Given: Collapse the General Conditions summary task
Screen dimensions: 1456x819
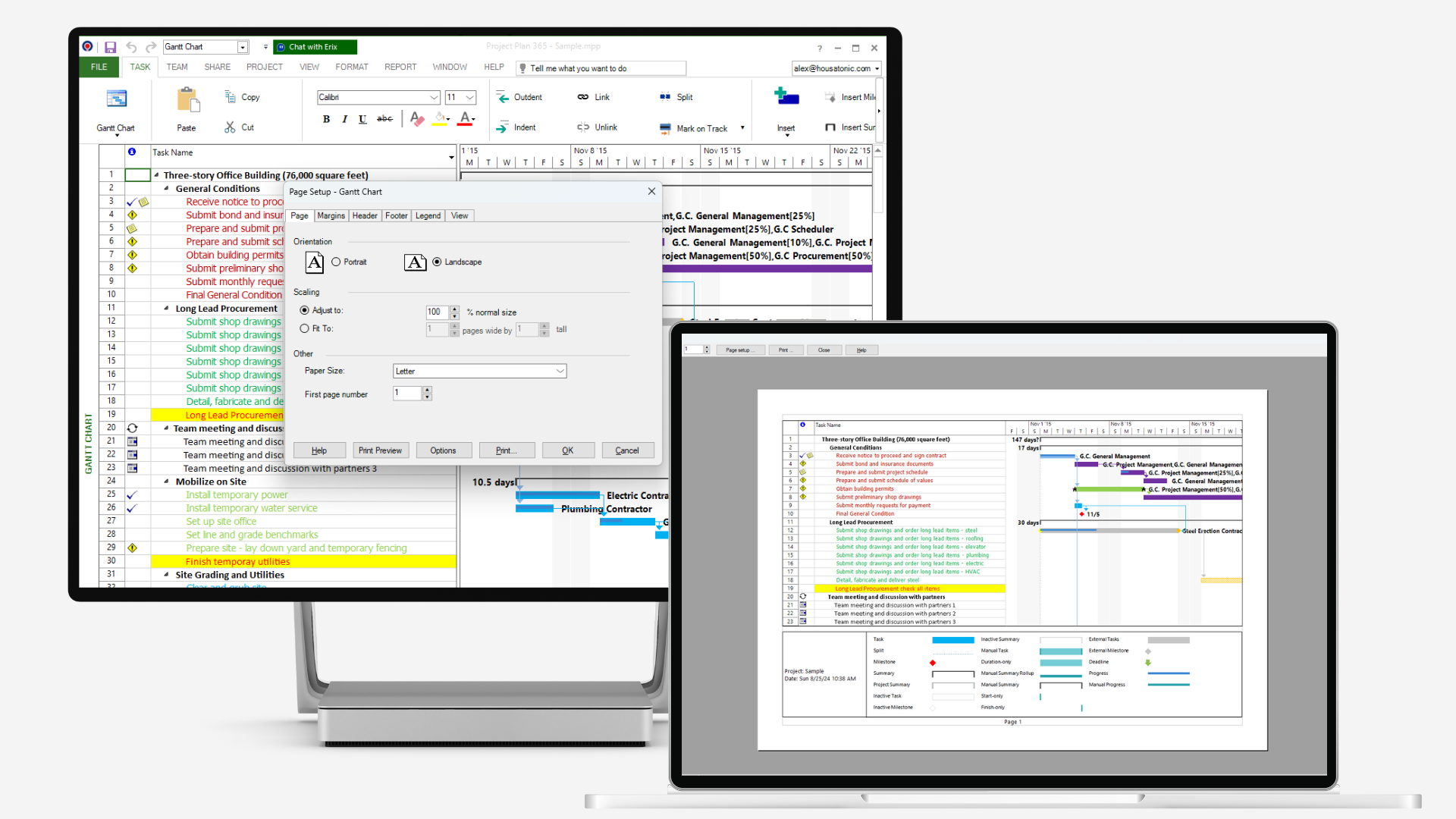Looking at the screenshot, I should (166, 188).
